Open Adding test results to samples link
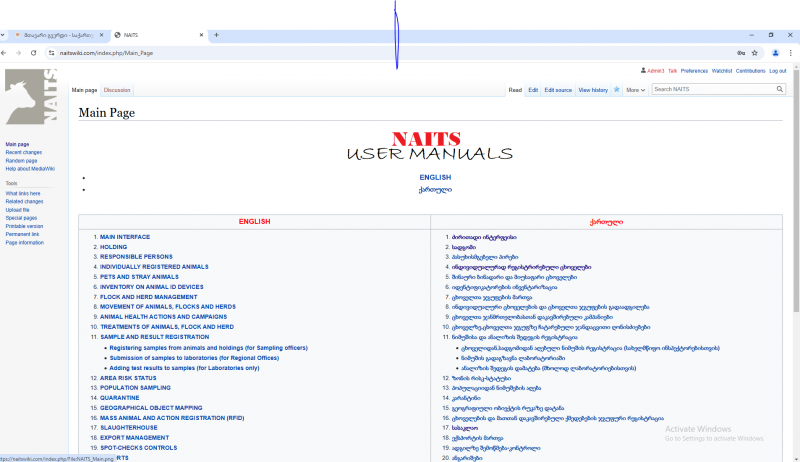The height and width of the screenshot is (462, 800). 184,368
